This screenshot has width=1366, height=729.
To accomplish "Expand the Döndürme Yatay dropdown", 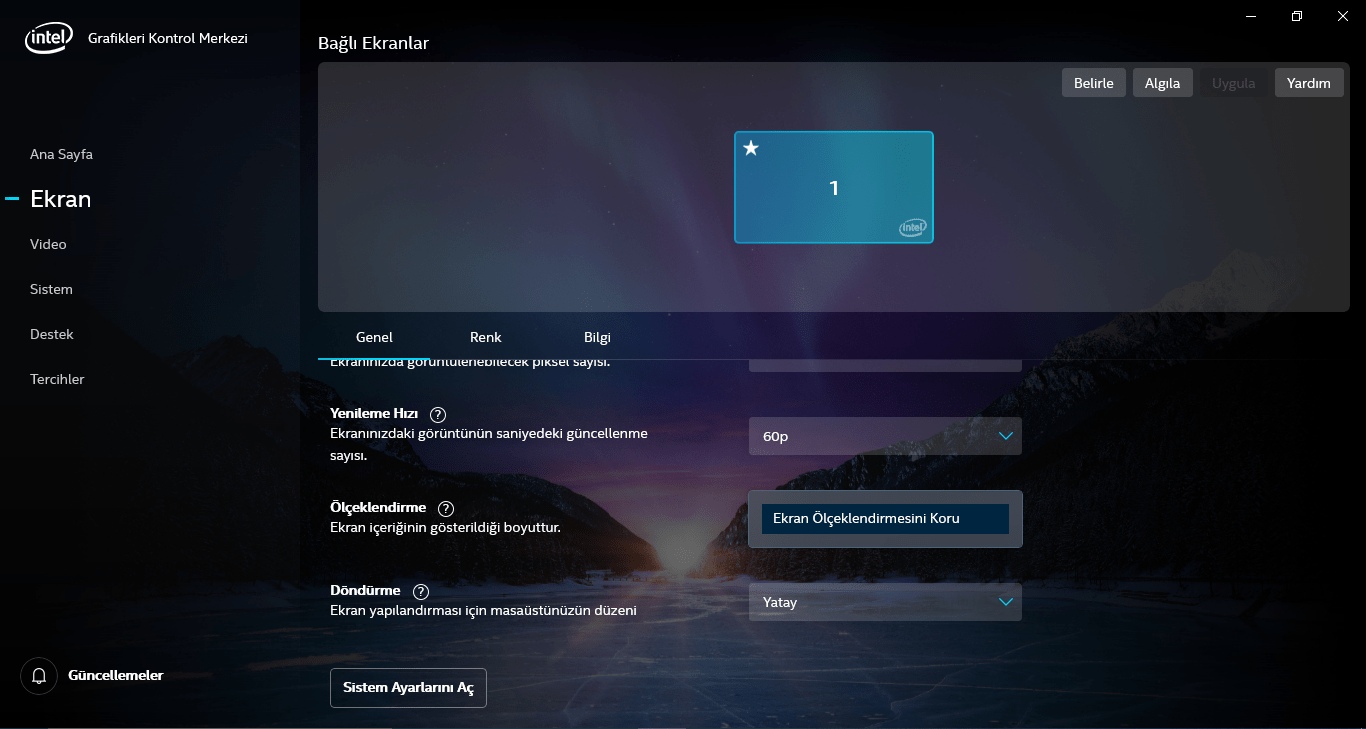I will [885, 602].
